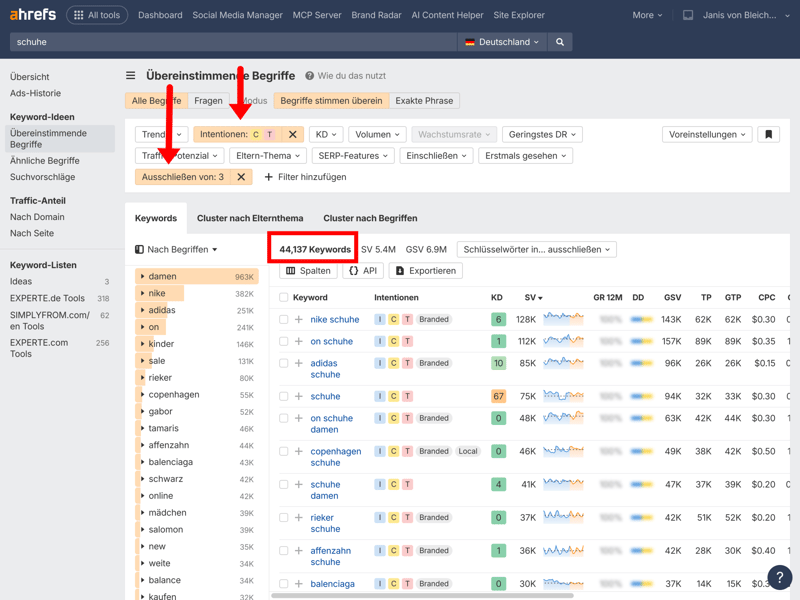Toggle the hamburger sidebar menu icon
The width and height of the screenshot is (800, 600).
tap(130, 76)
